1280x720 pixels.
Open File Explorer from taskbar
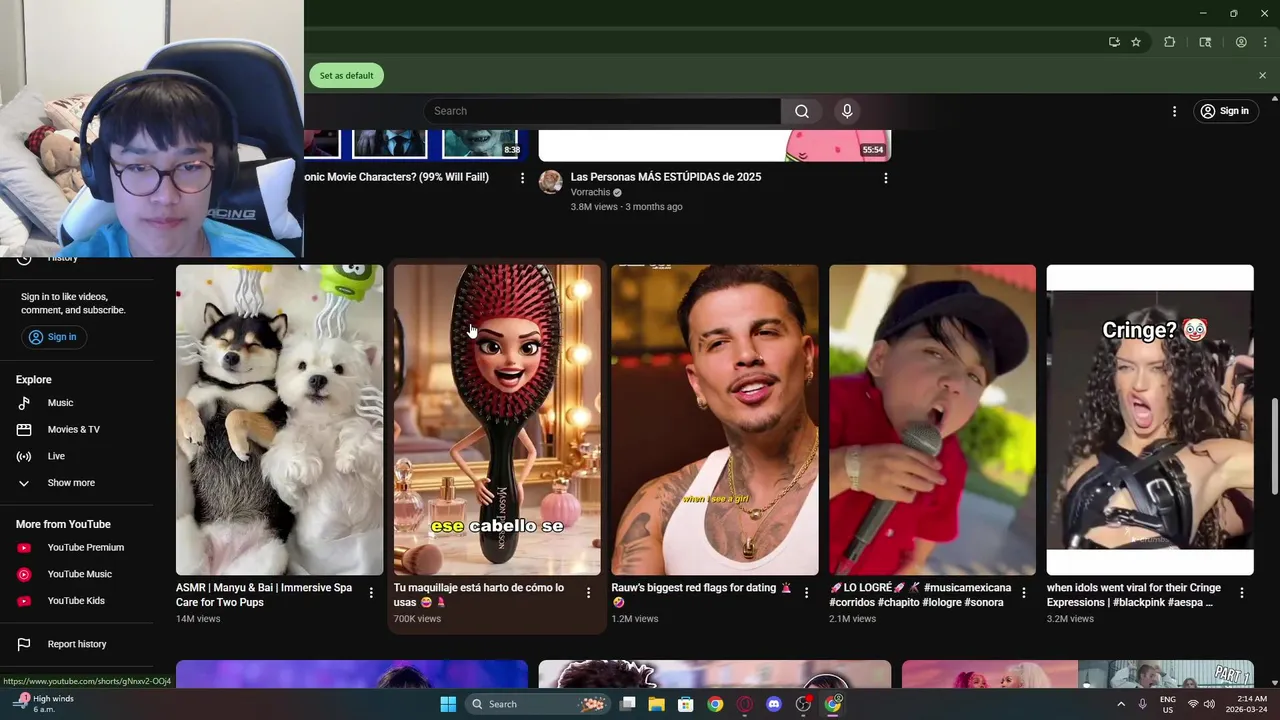(656, 704)
